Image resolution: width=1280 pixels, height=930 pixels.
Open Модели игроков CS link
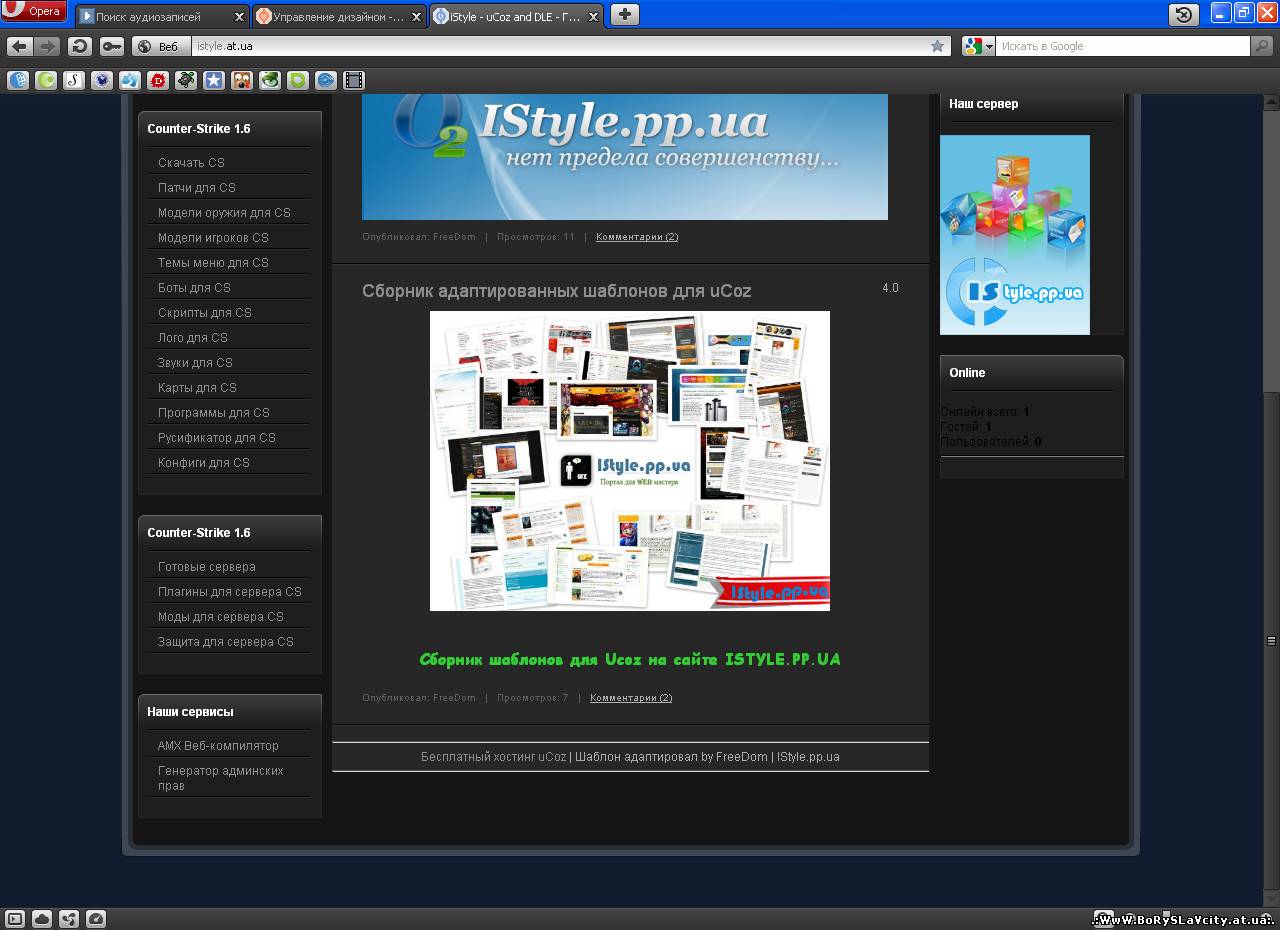tap(213, 238)
